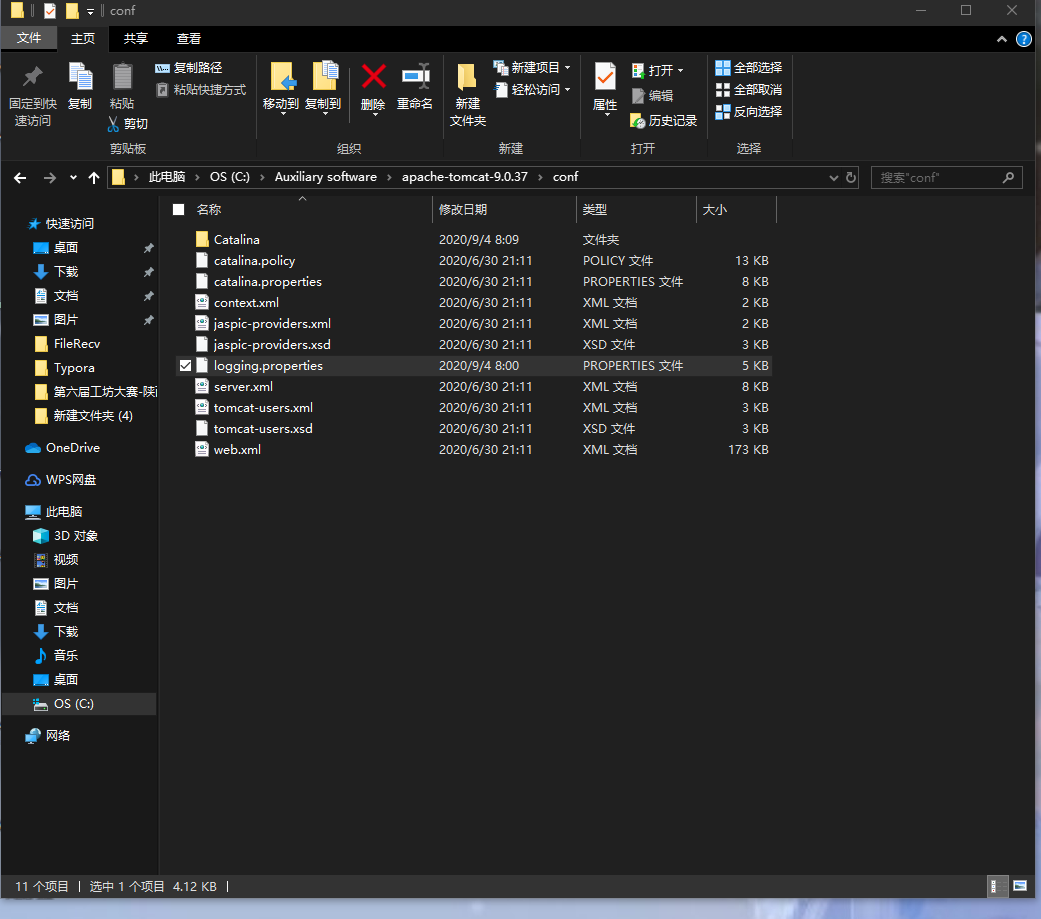Click Select all icon

tap(722, 67)
